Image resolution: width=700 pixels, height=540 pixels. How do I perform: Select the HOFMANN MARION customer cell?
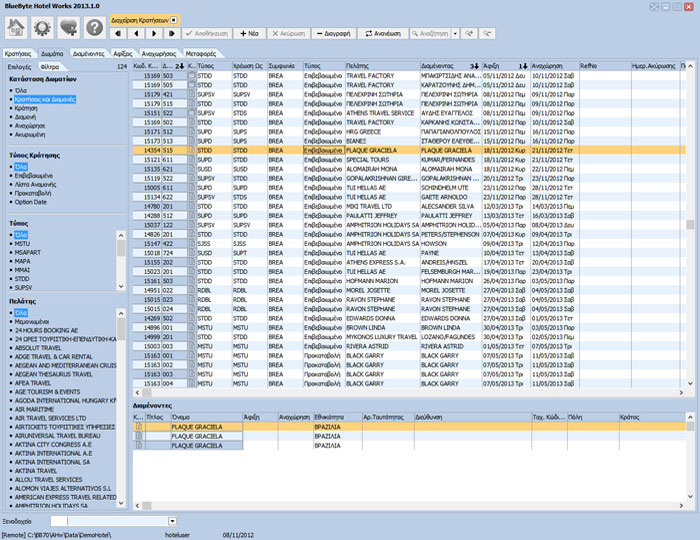tap(383, 281)
